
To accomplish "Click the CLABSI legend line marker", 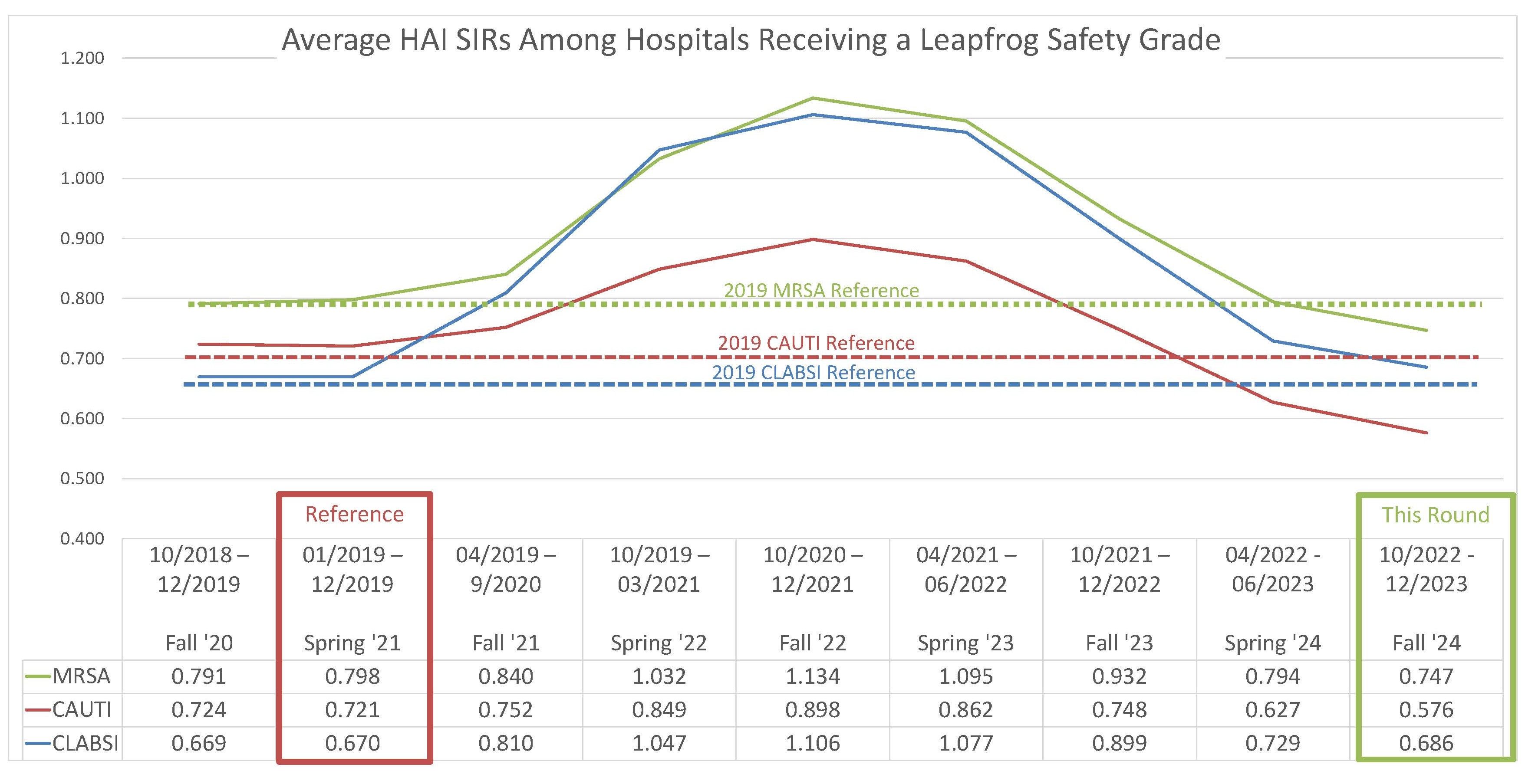I will 39,744.
